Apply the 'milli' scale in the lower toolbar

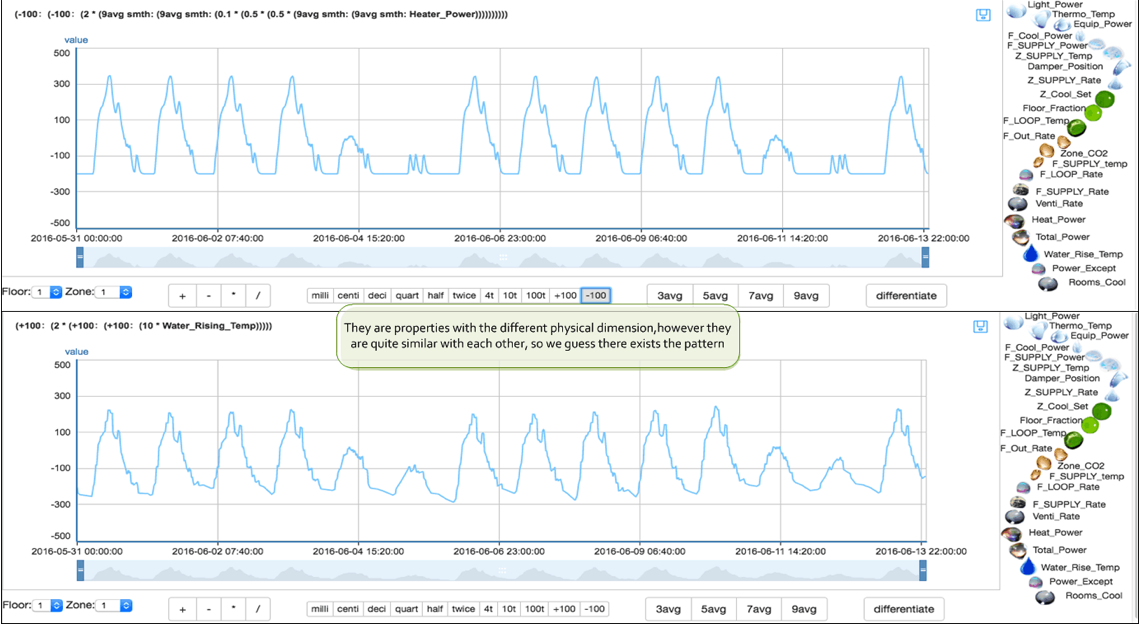click(320, 609)
